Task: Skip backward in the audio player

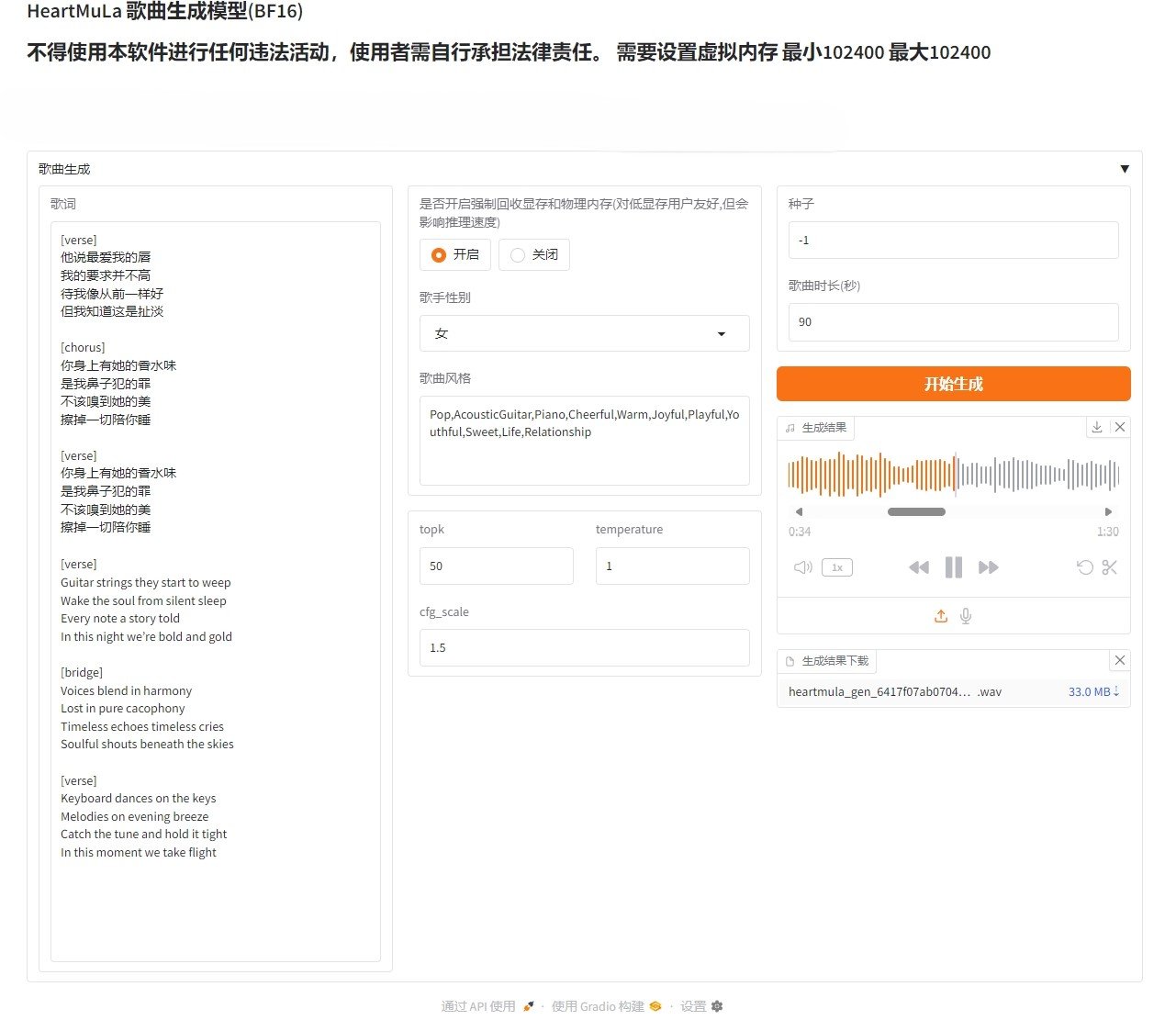Action: pos(918,567)
